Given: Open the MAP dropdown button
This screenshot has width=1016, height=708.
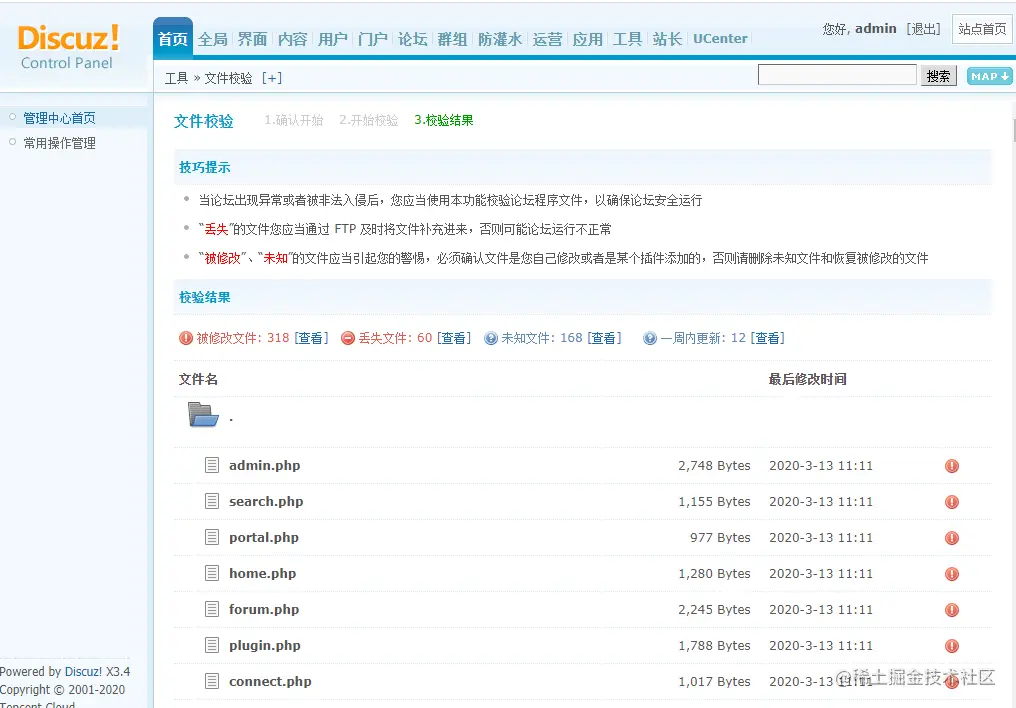Looking at the screenshot, I should click(x=989, y=76).
